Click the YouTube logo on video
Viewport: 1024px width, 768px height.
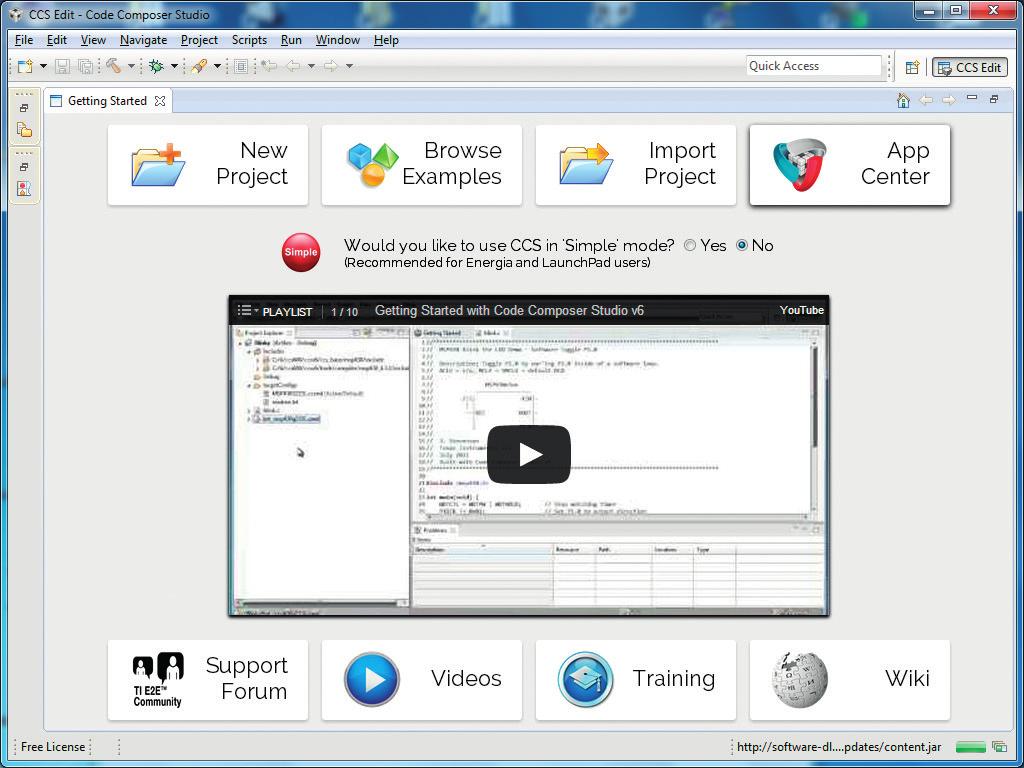coord(801,310)
